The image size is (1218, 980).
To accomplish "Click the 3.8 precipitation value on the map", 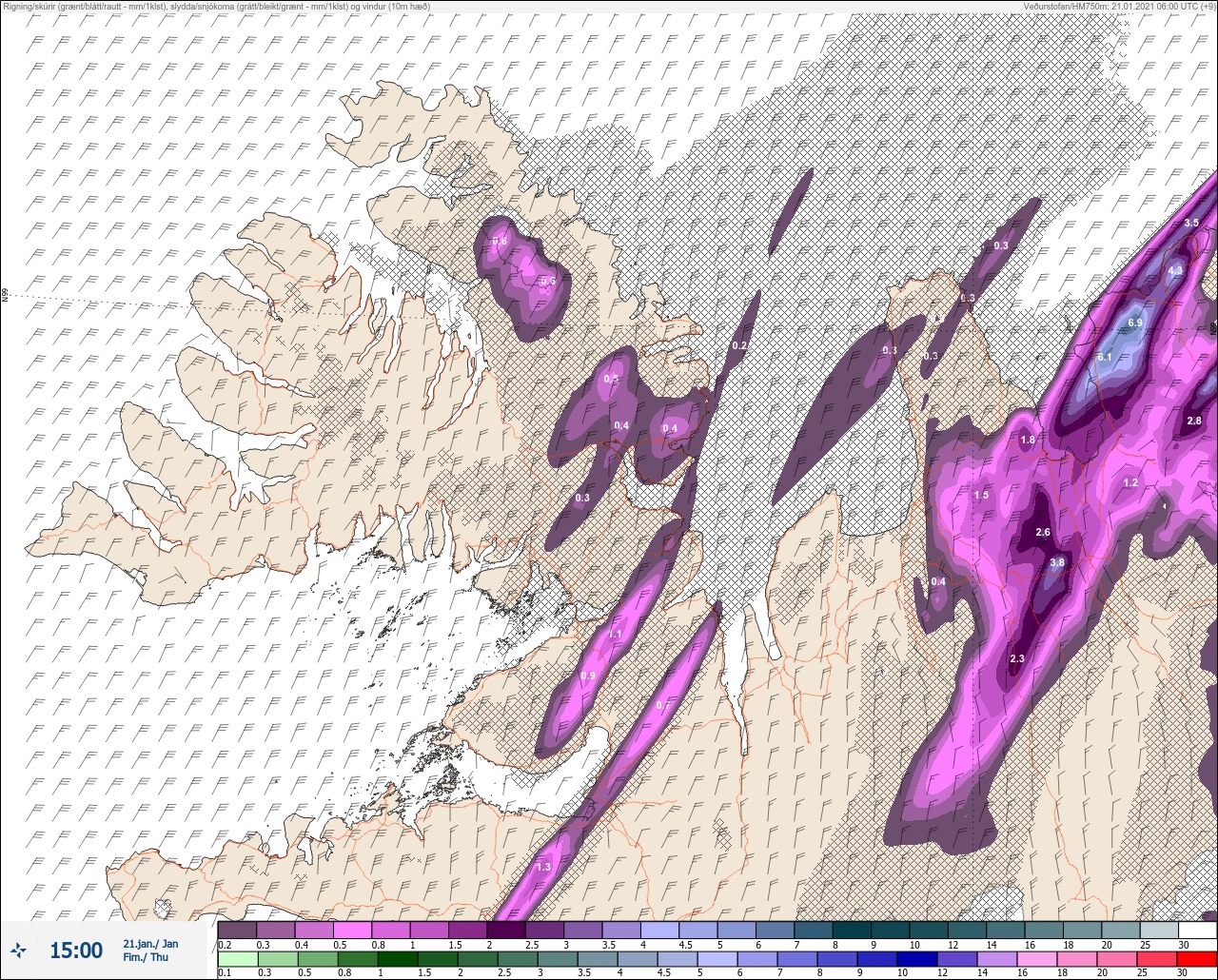I will pos(1057,563).
